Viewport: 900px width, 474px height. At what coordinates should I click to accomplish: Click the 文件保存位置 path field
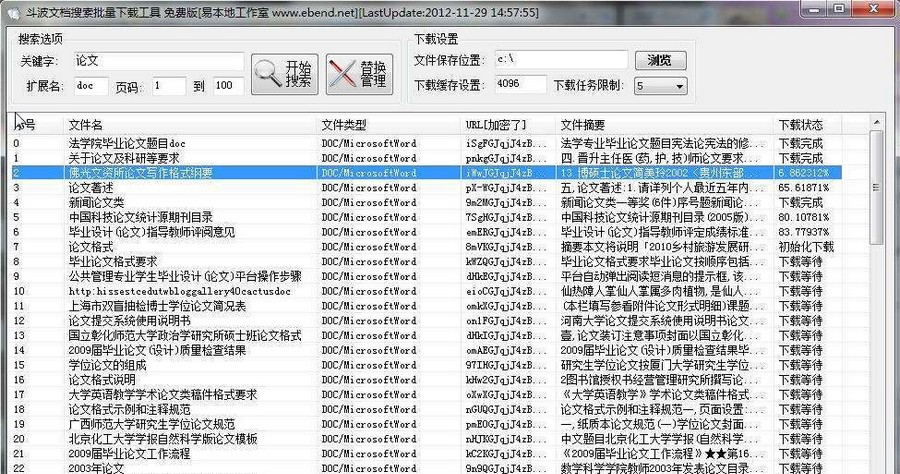tap(561, 60)
